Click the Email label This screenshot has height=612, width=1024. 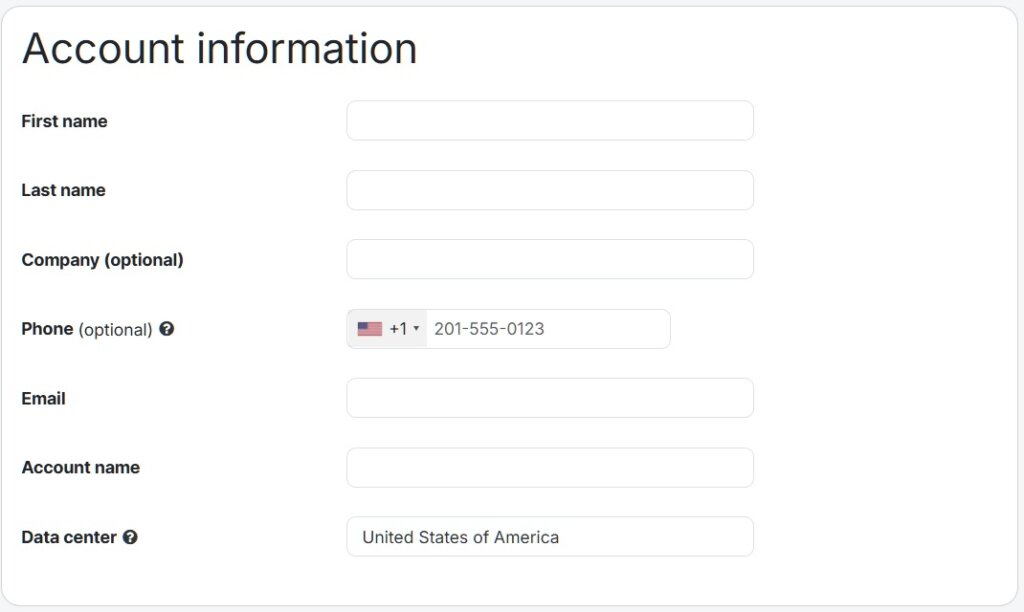pos(44,398)
